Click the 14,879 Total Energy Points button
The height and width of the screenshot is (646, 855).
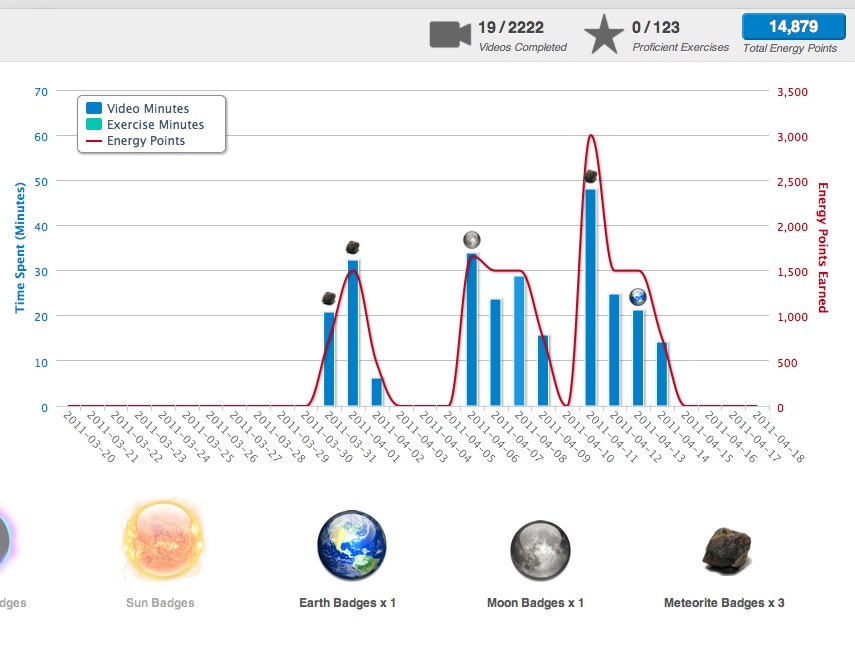click(x=790, y=27)
